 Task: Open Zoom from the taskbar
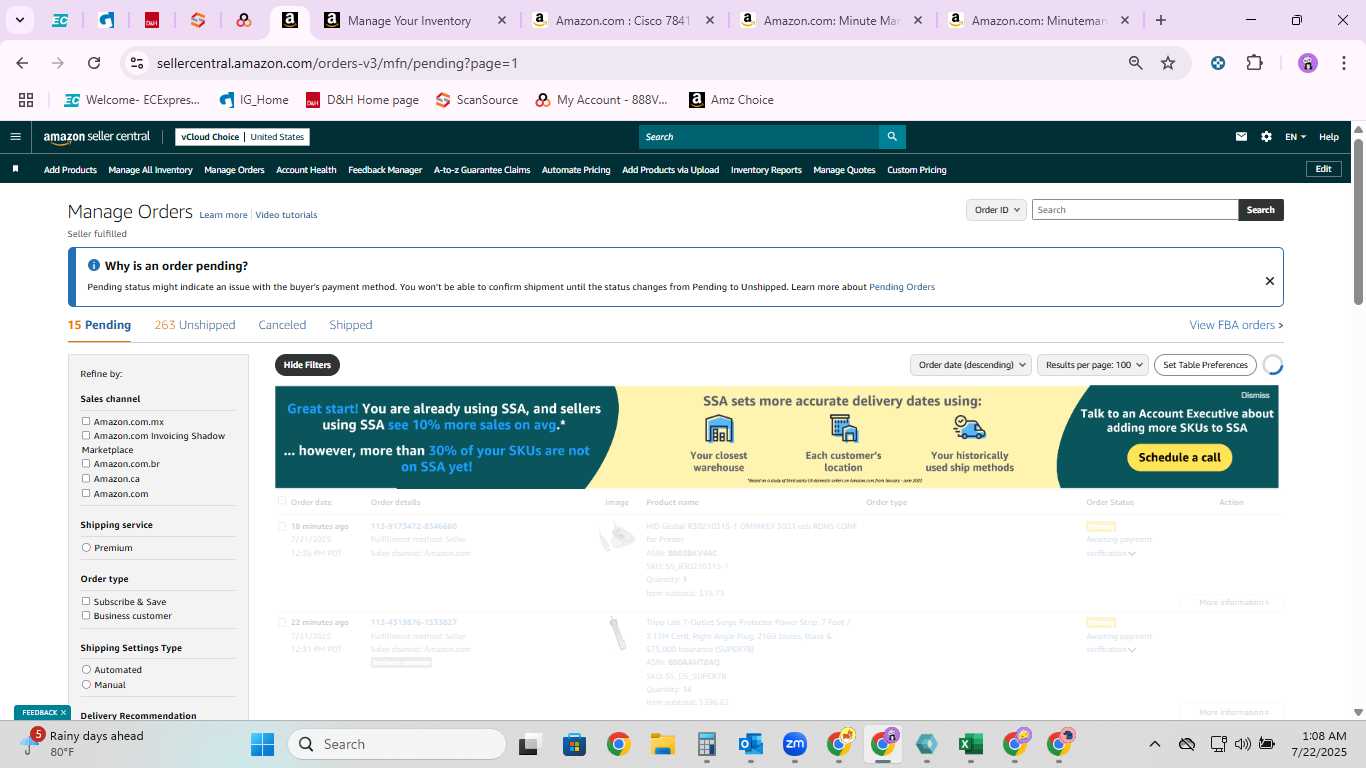(795, 744)
